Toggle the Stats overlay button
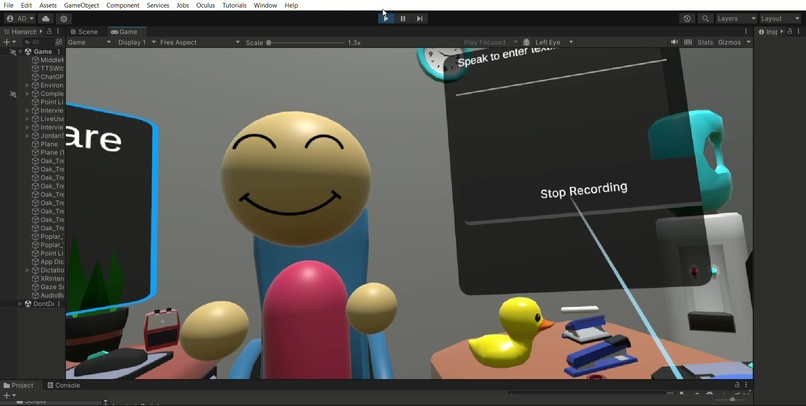806x406 pixels. 705,42
